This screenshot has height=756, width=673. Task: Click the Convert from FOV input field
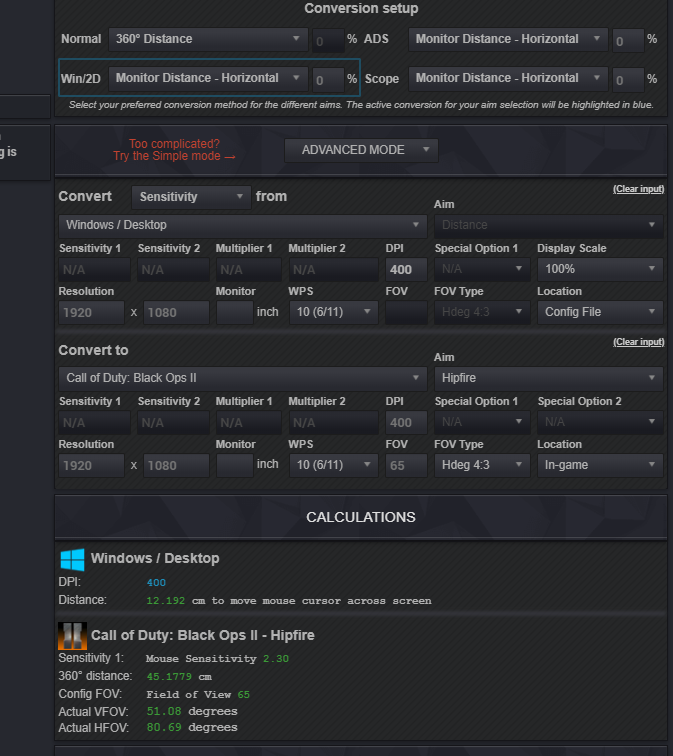tap(406, 312)
